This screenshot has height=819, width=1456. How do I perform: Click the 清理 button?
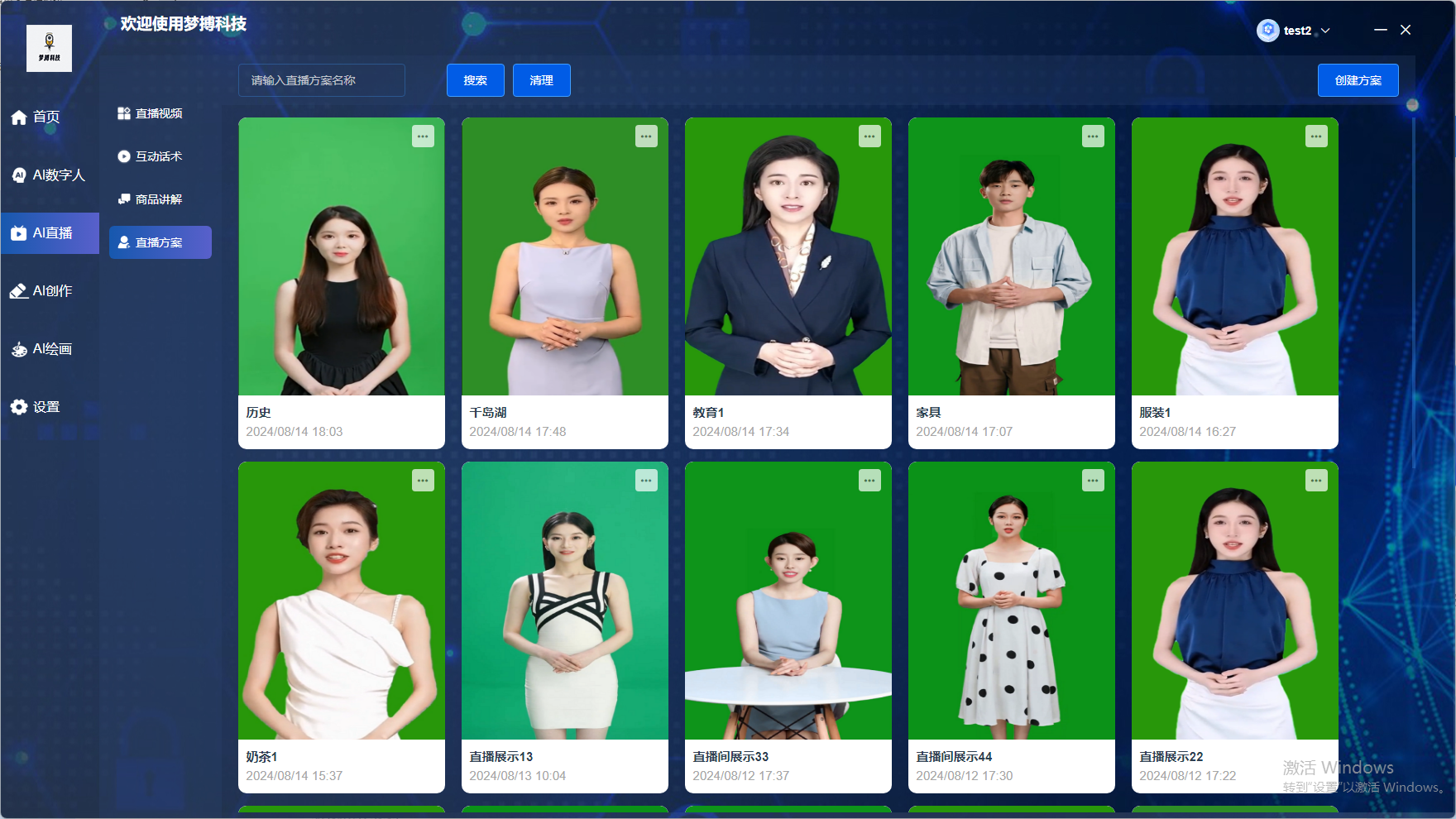(541, 80)
